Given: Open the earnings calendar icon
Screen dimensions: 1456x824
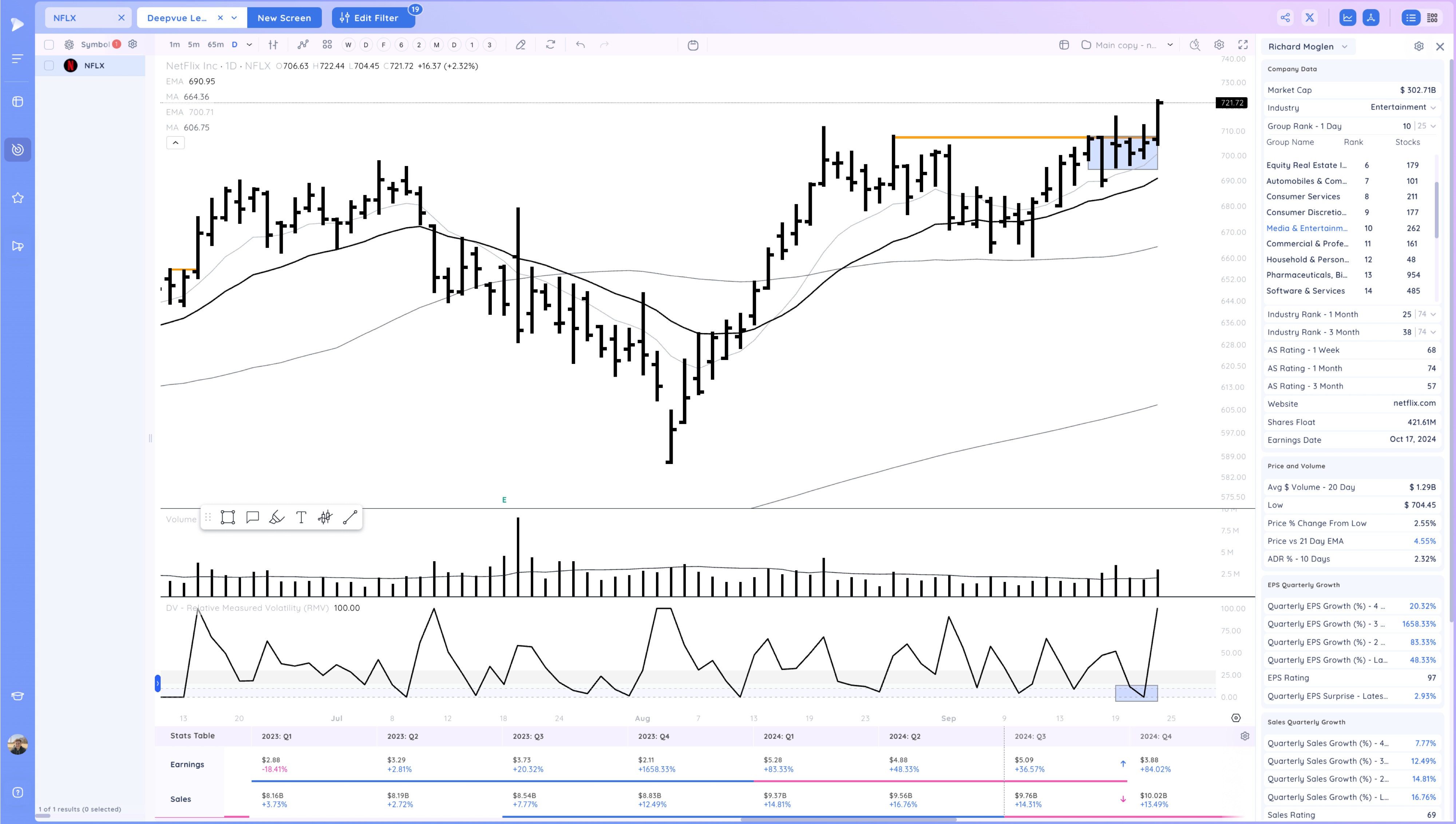Looking at the screenshot, I should click(693, 45).
